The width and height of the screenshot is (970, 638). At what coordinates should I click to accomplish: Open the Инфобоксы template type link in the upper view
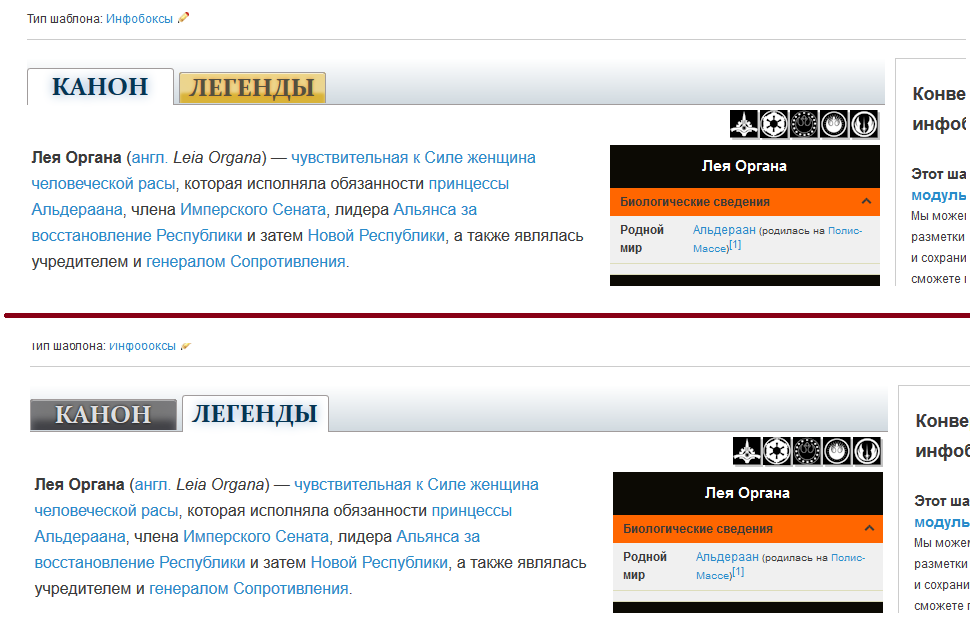[x=139, y=19]
